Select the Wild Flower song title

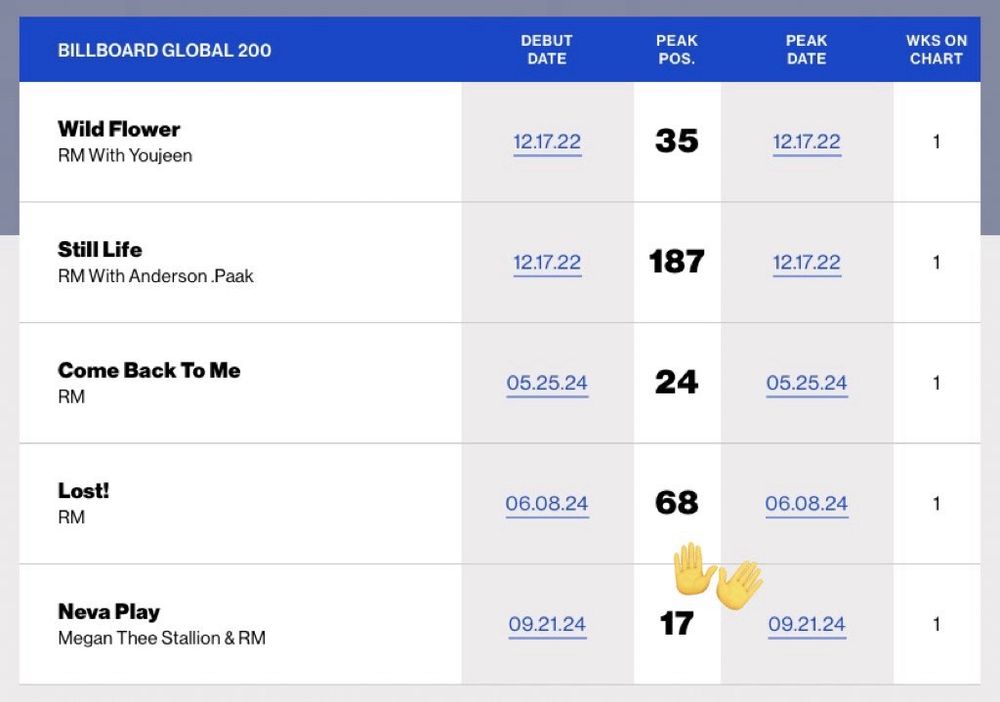point(119,129)
